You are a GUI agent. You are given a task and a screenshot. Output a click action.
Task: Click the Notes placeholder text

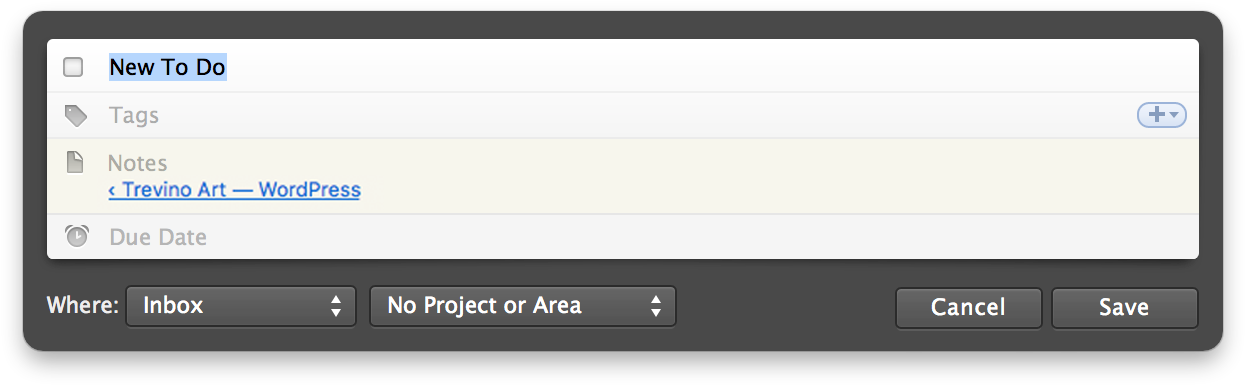pos(138,163)
